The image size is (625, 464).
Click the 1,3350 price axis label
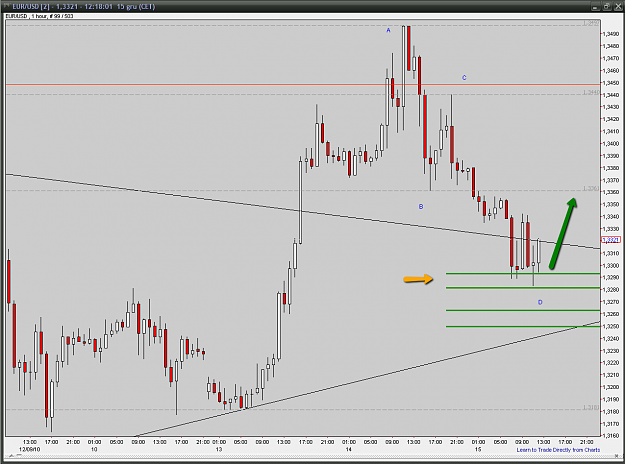point(611,204)
